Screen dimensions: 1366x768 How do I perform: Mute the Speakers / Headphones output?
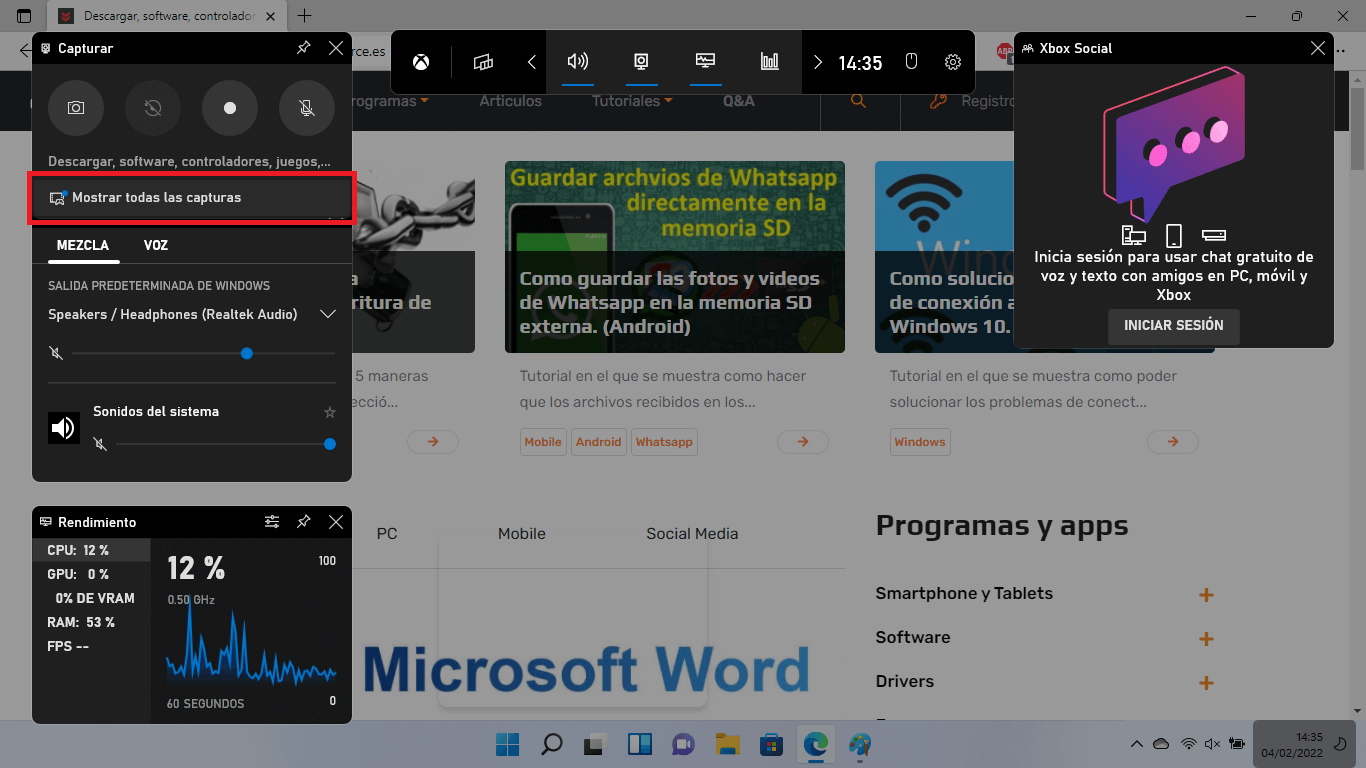[56, 353]
